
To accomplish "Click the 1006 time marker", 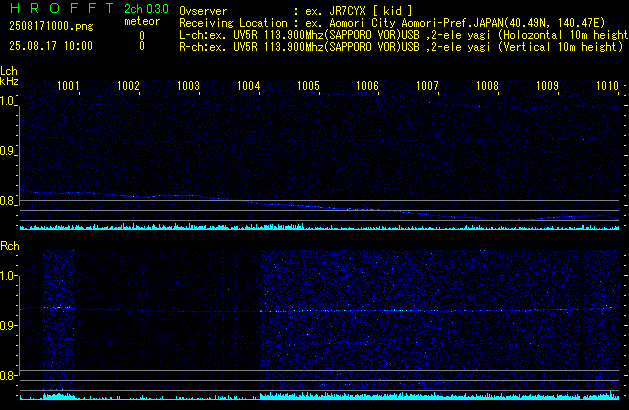I will click(x=367, y=86).
